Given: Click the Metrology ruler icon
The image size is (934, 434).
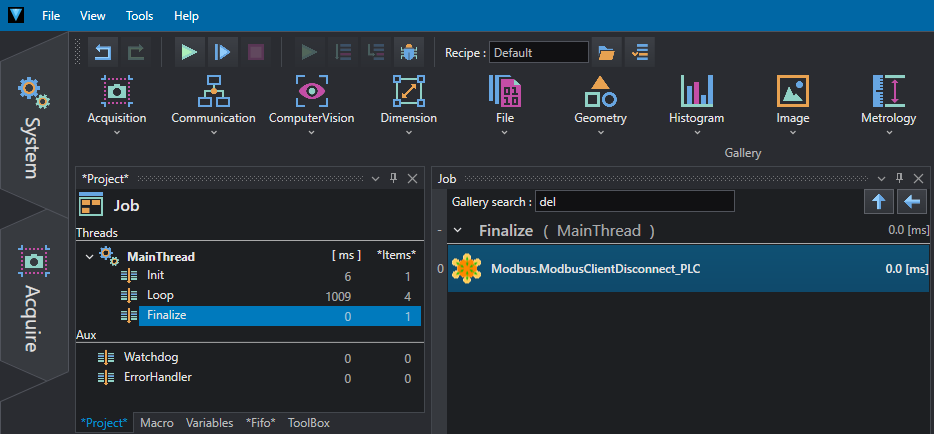Looking at the screenshot, I should click(888, 92).
